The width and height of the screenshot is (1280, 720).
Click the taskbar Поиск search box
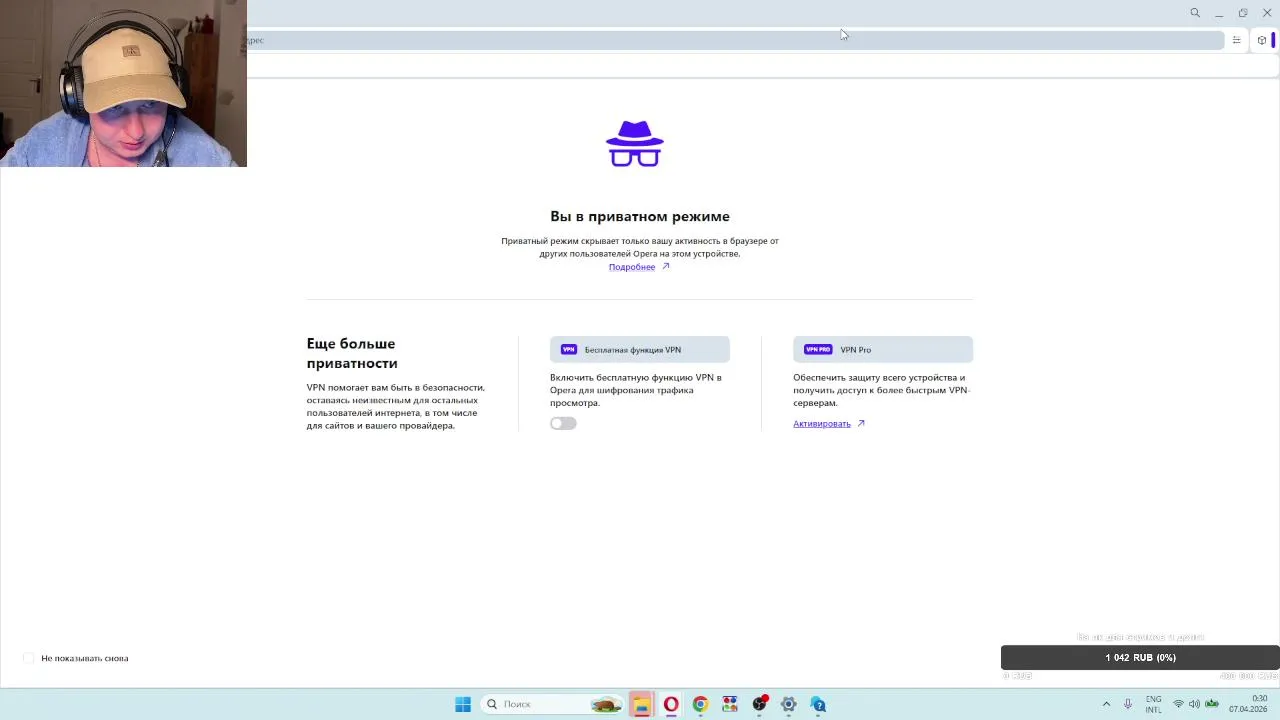[552, 704]
